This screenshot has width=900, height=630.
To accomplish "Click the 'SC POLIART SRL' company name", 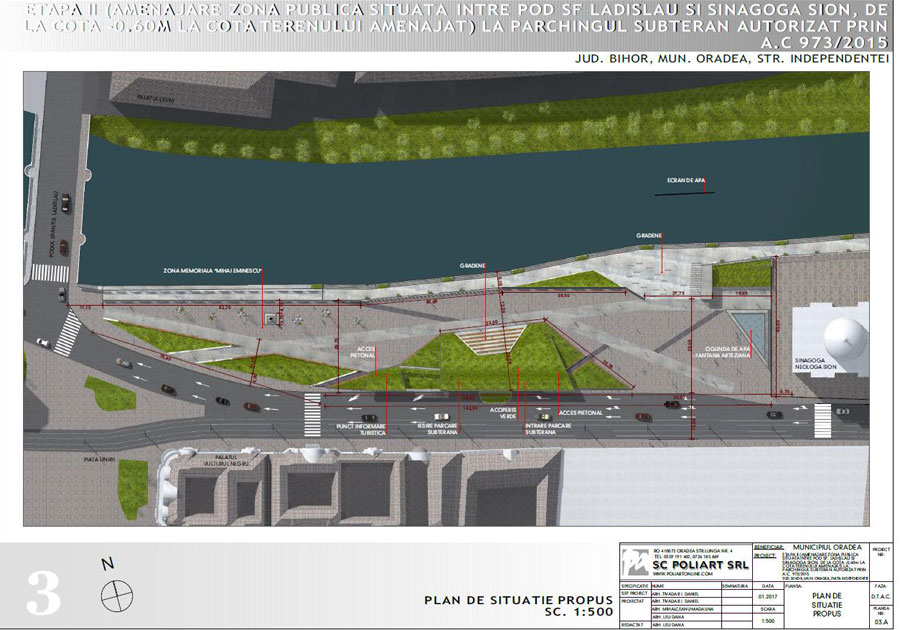I will pyautogui.click(x=700, y=565).
